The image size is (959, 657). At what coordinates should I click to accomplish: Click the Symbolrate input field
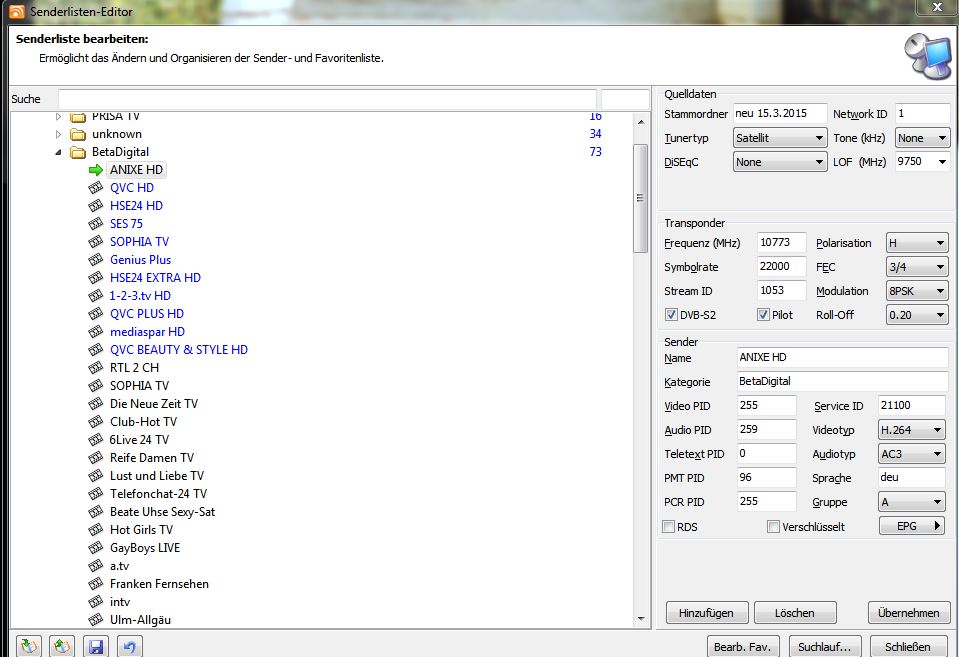pos(782,267)
